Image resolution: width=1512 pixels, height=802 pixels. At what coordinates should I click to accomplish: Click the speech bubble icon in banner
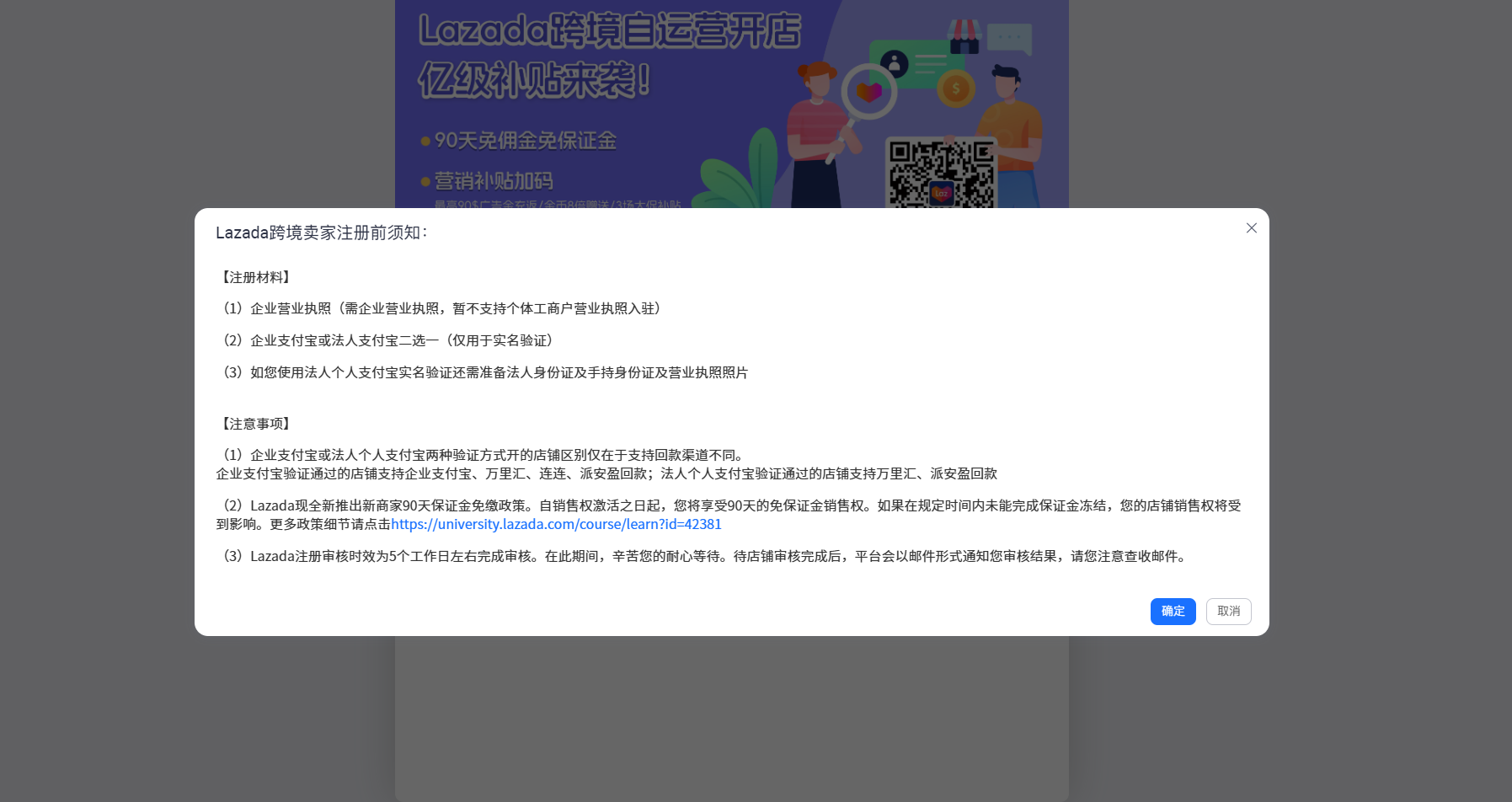pyautogui.click(x=1009, y=39)
